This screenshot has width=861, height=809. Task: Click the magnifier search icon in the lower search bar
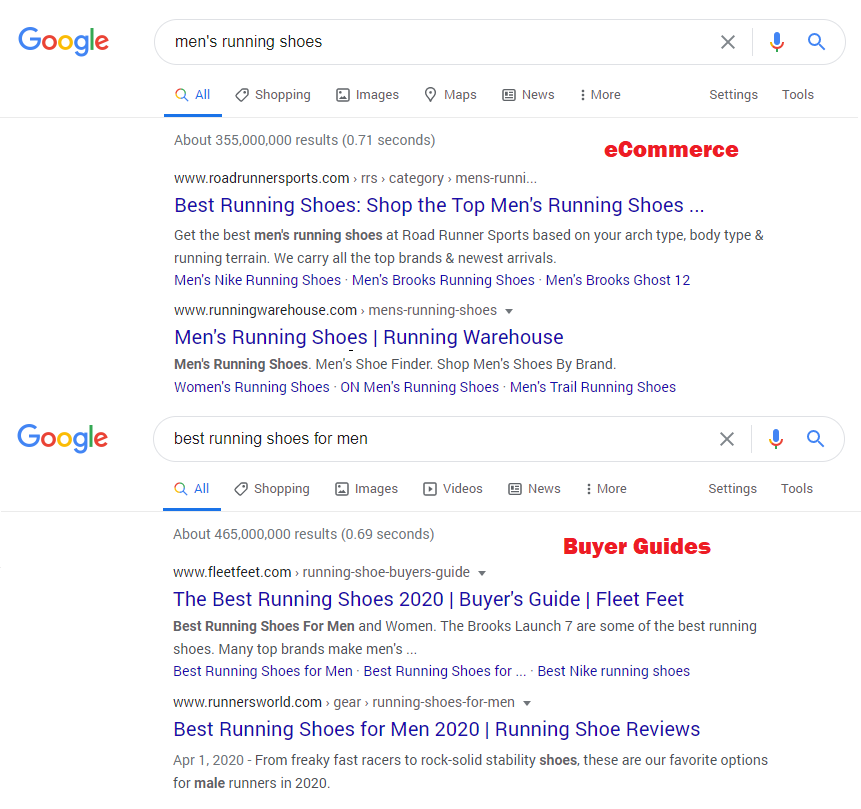point(815,439)
